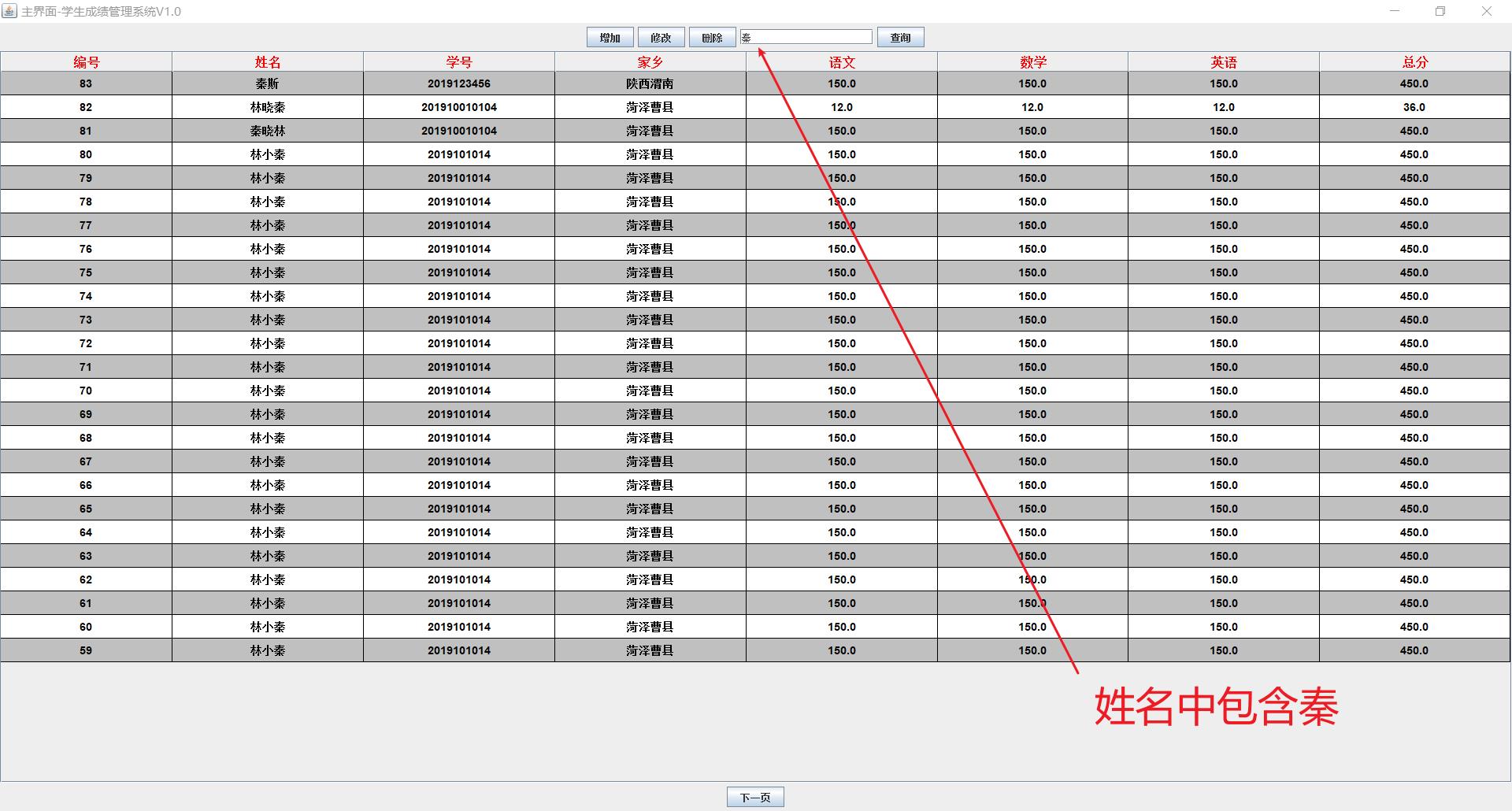Click the 增加 (add) button
1512x811 pixels.
coord(610,38)
